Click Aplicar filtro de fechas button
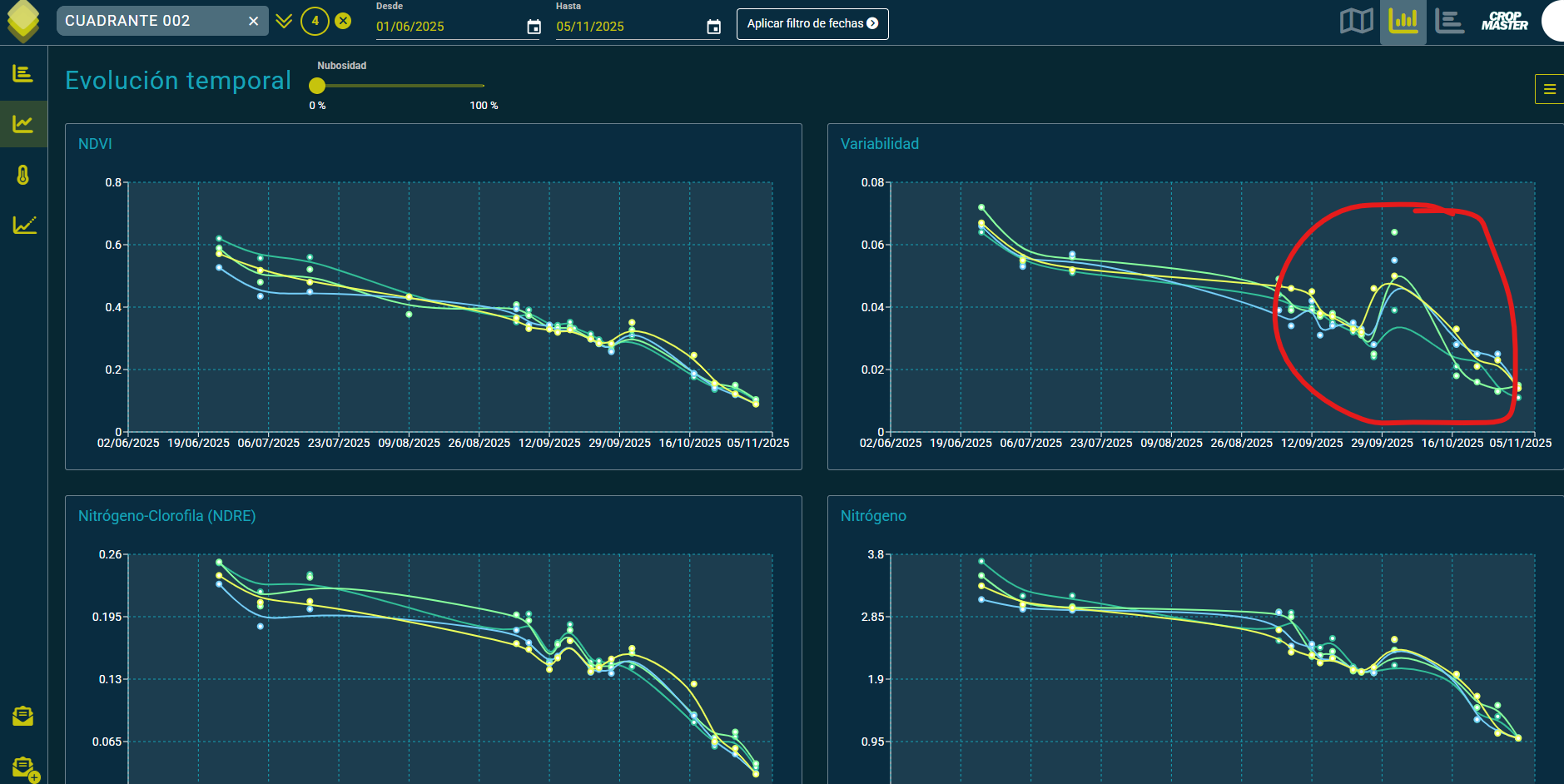The height and width of the screenshot is (784, 1564). tap(812, 24)
